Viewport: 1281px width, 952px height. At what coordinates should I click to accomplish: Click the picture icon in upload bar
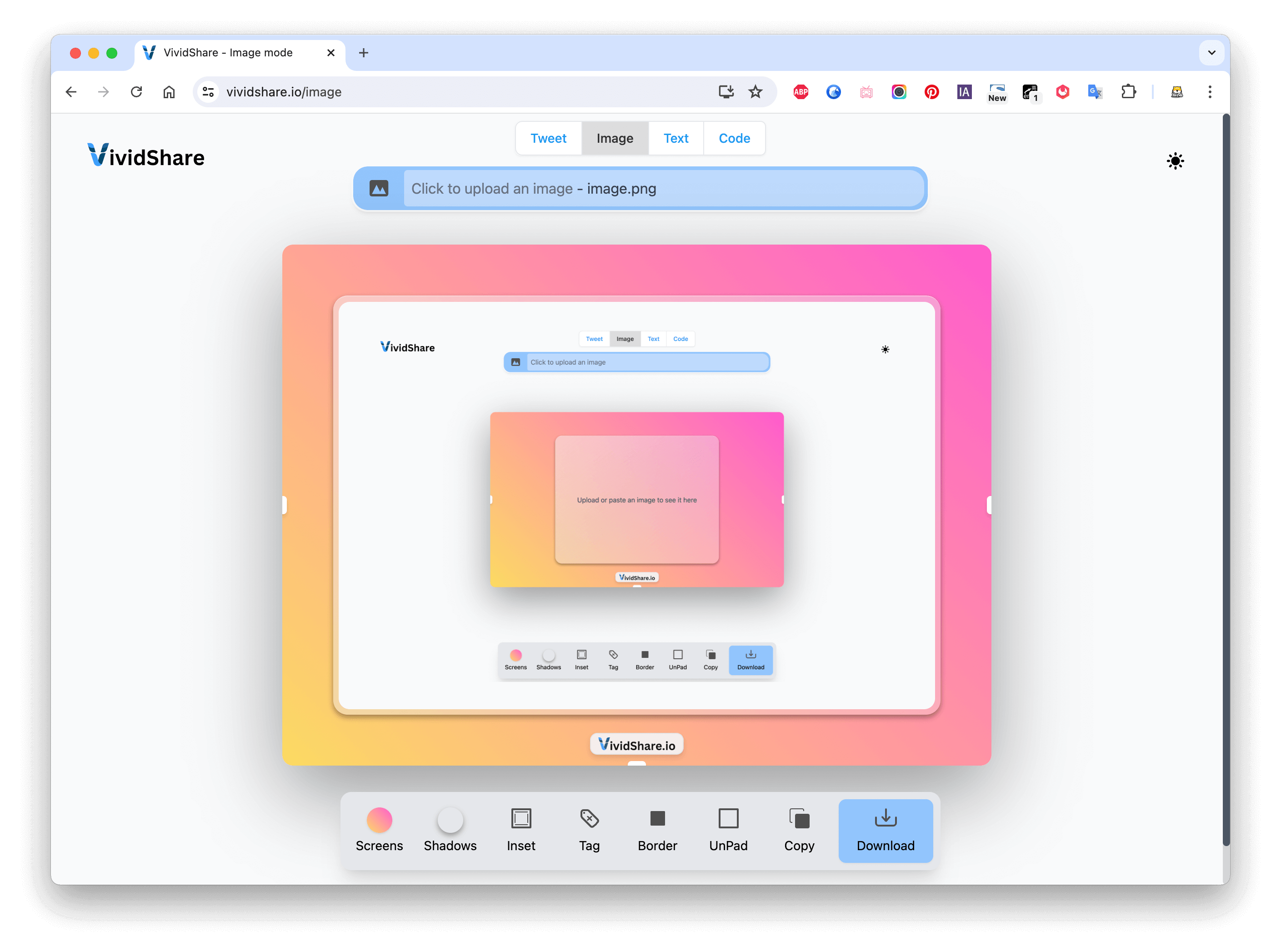click(379, 188)
